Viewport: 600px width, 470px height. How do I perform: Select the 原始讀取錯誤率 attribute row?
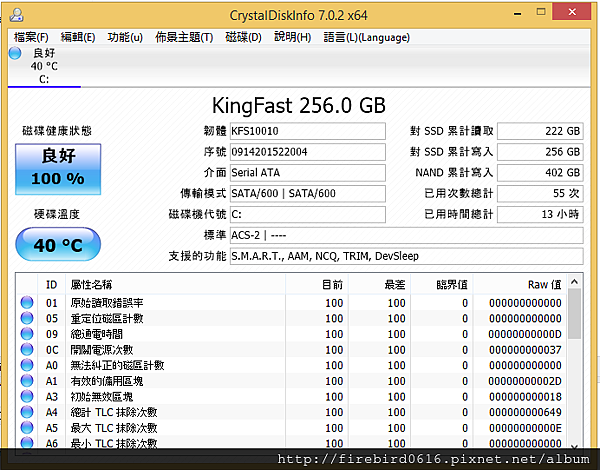pos(291,303)
